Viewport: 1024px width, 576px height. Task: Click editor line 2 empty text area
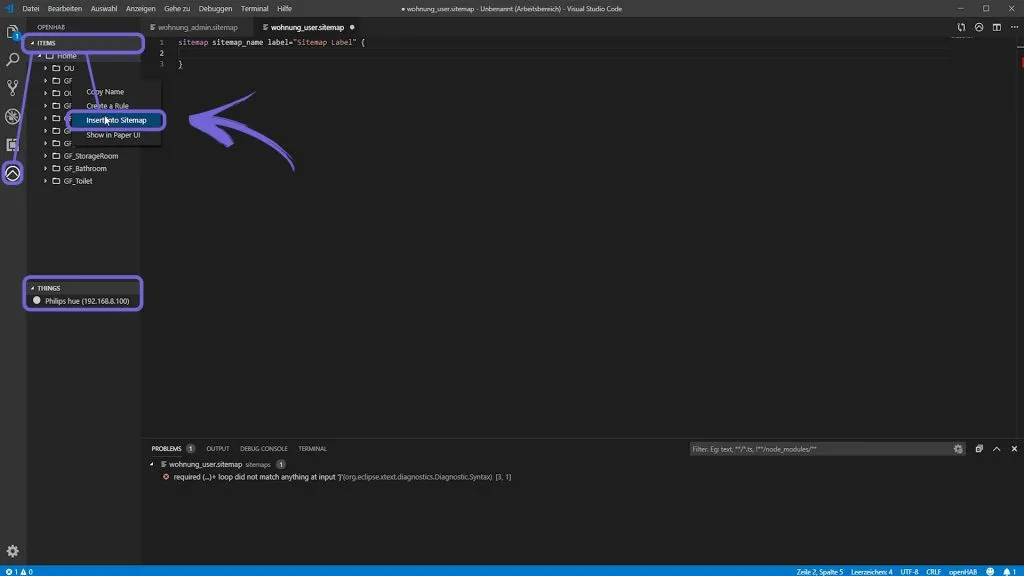[562, 53]
